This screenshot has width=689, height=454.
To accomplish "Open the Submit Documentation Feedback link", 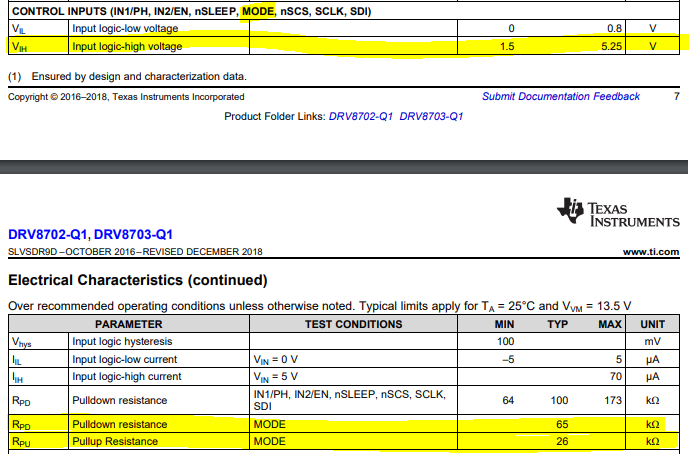I will (561, 97).
